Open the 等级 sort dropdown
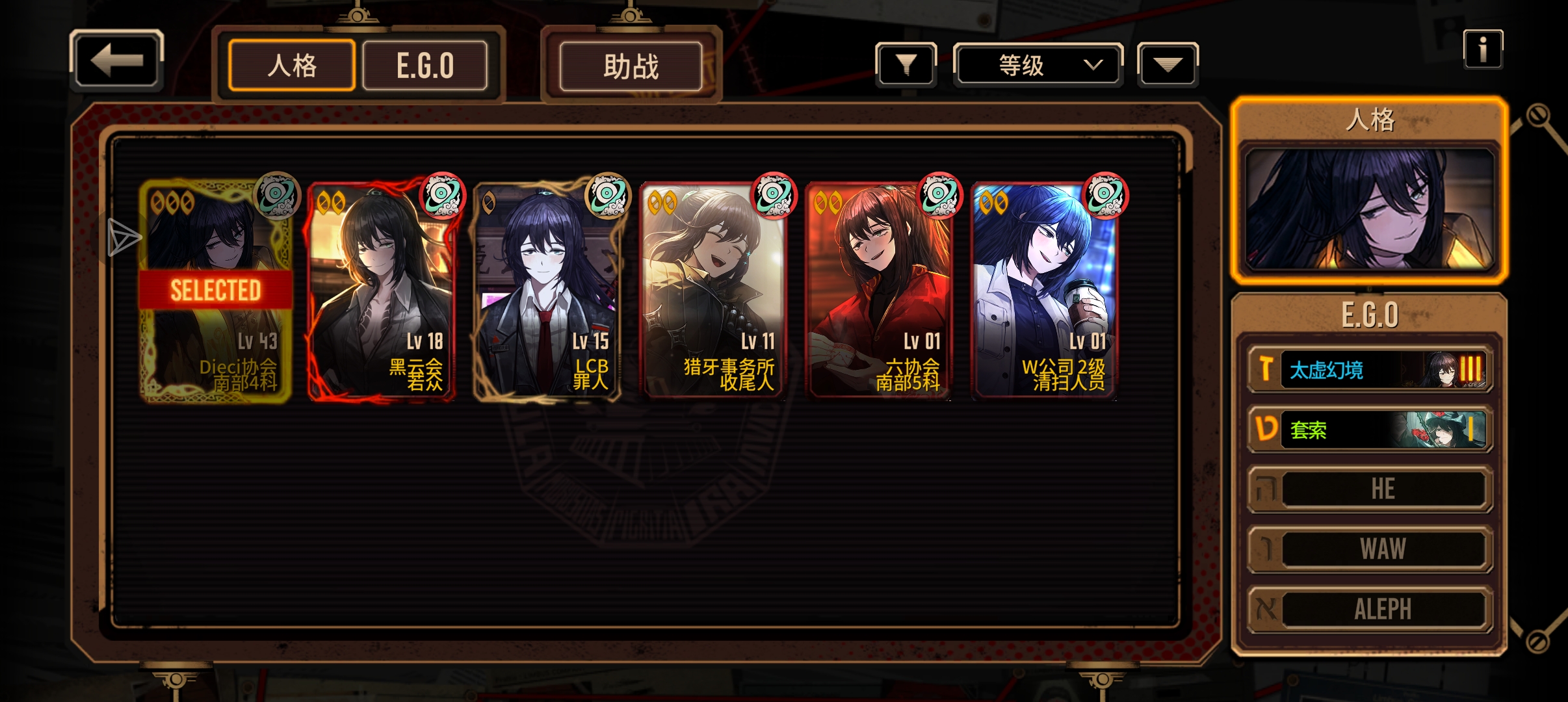This screenshot has height=702, width=1568. click(x=1038, y=64)
